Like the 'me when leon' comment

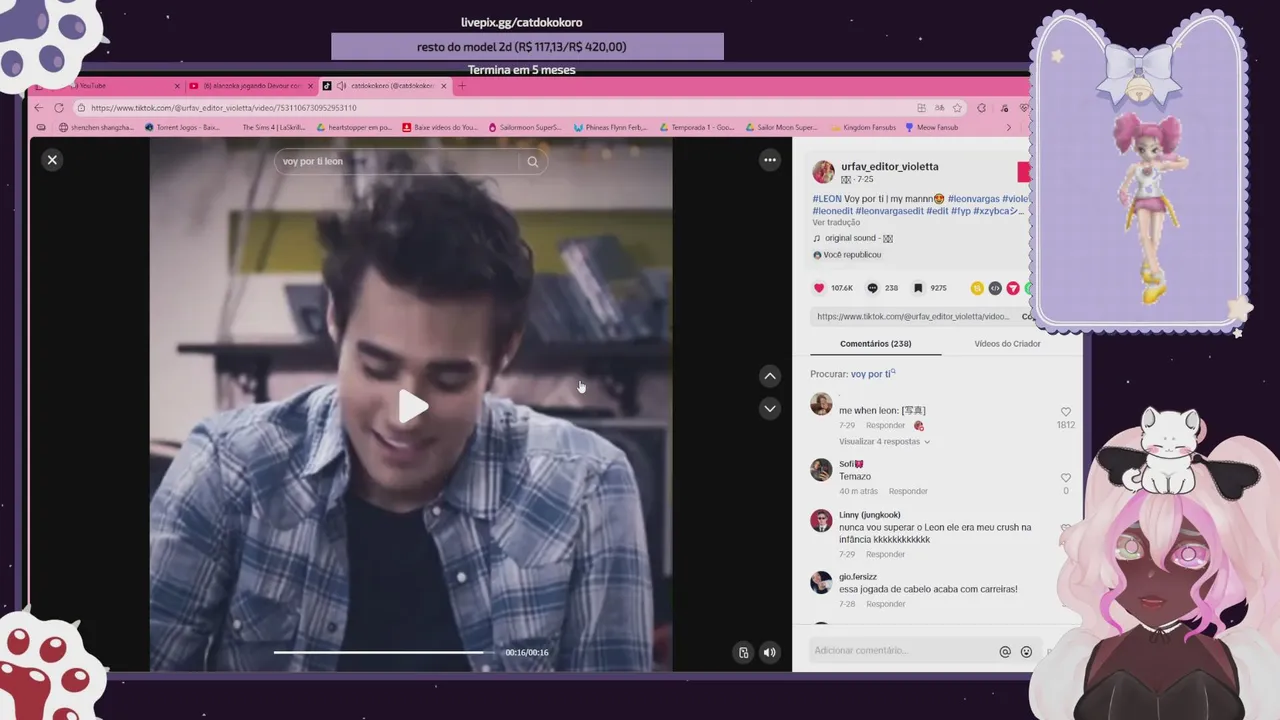1065,412
